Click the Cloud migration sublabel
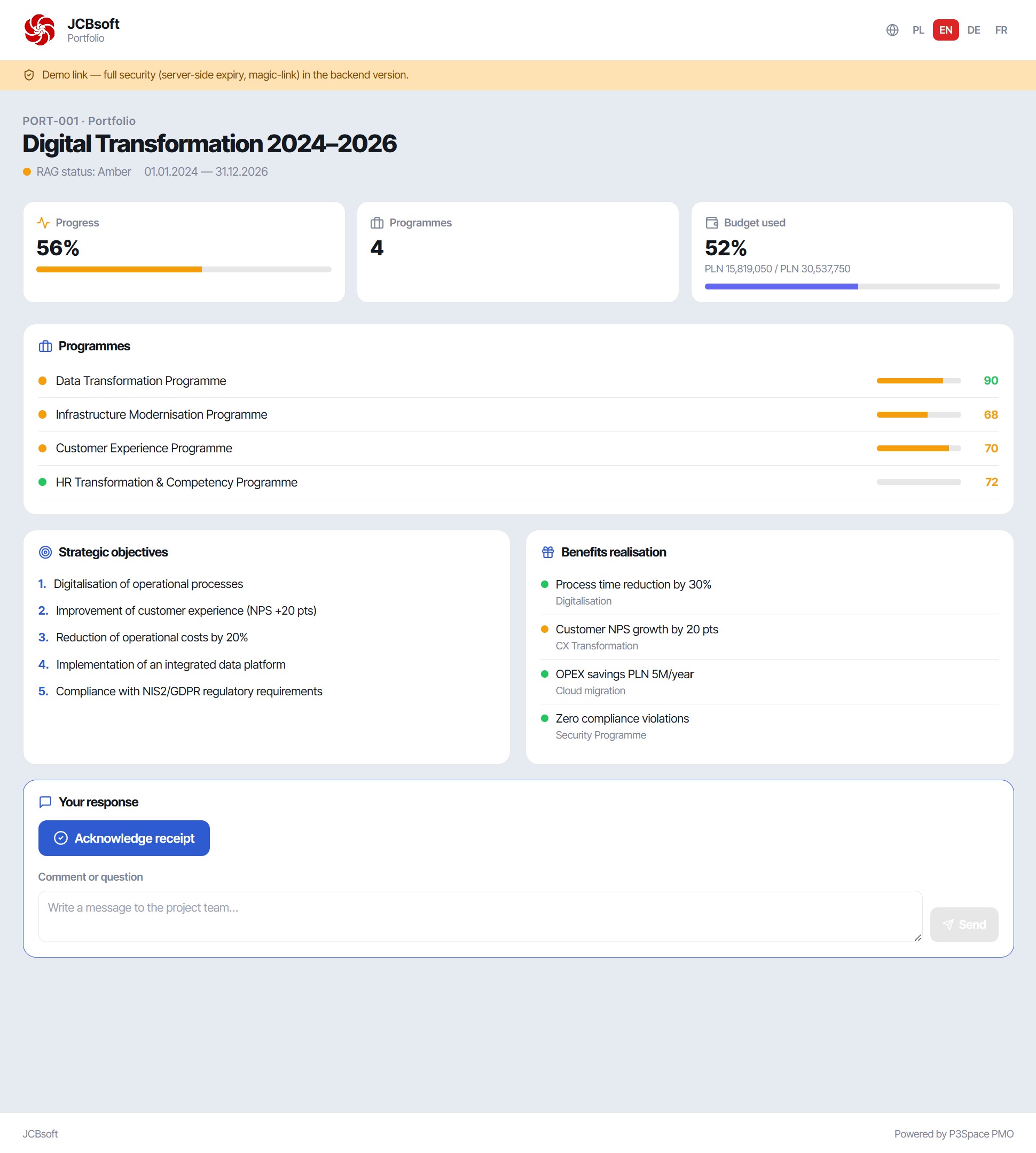Screen dimensions: 1036x1153 [590, 691]
